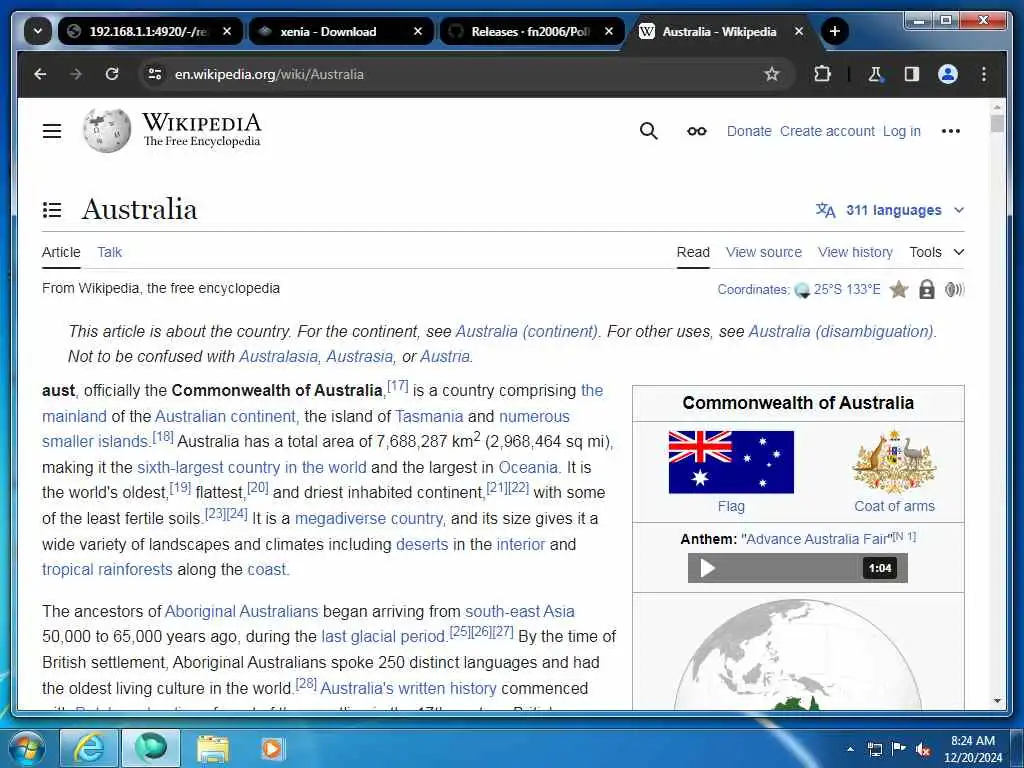The height and width of the screenshot is (768, 1024).
Task: Open Windows Explorer folder taskbar icon
Action: click(x=212, y=748)
